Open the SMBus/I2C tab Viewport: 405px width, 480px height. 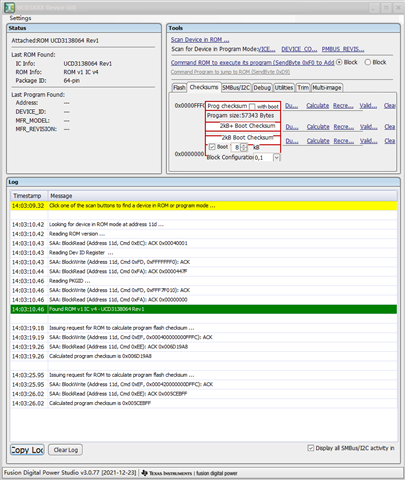(236, 88)
